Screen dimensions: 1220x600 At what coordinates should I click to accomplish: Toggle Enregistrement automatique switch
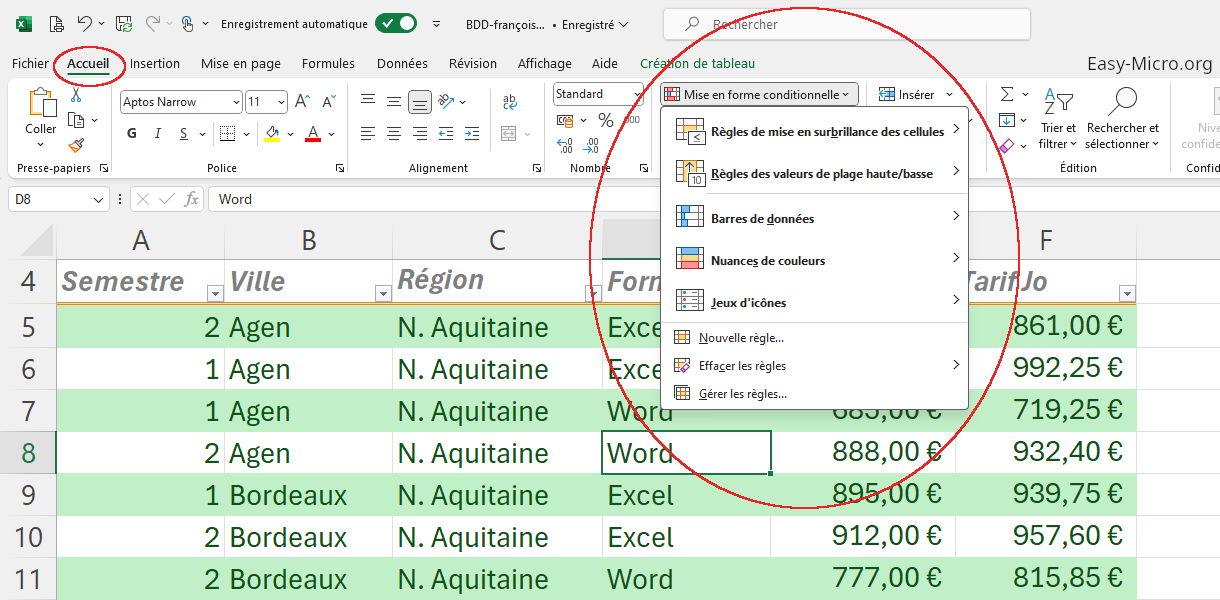pos(396,23)
